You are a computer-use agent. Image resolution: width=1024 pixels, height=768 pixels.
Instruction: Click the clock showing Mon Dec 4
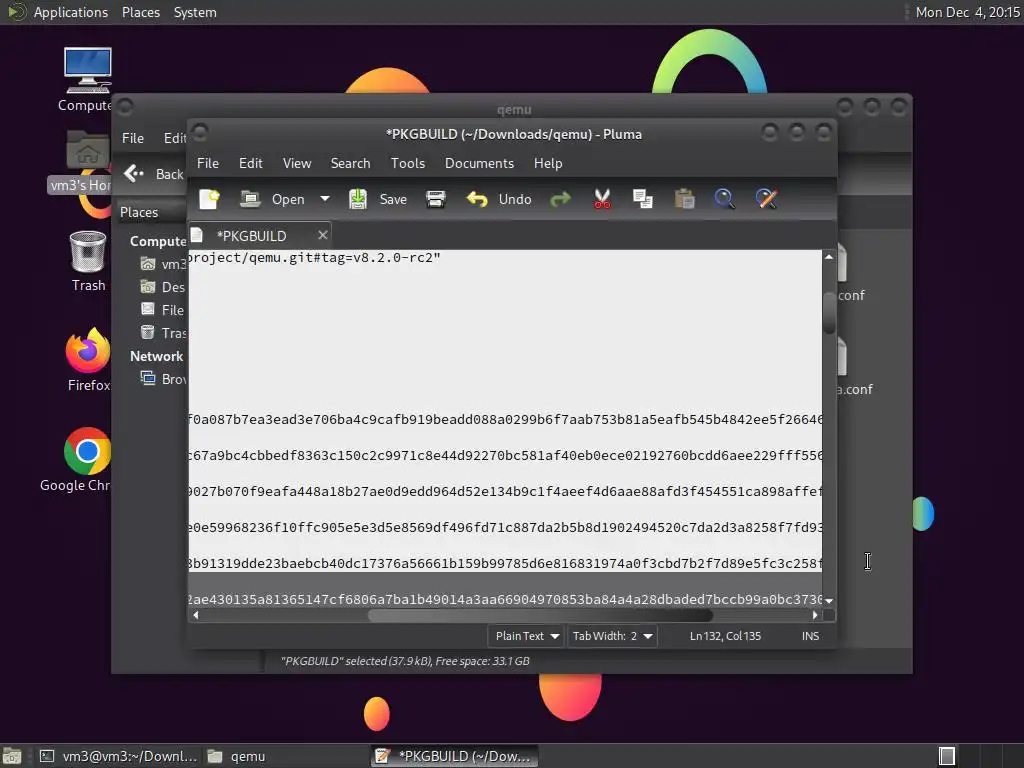tap(967, 12)
